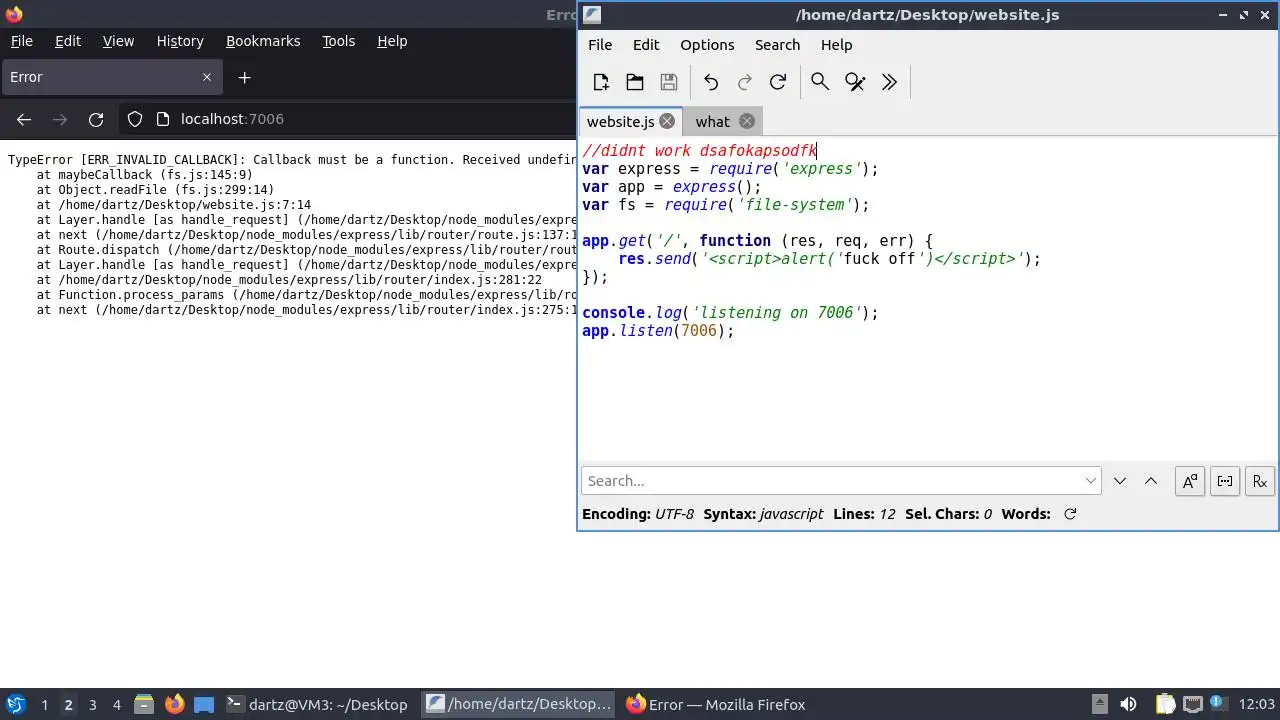Open Firefox Tools menu
Screen dimensions: 1280x720
pyautogui.click(x=338, y=41)
